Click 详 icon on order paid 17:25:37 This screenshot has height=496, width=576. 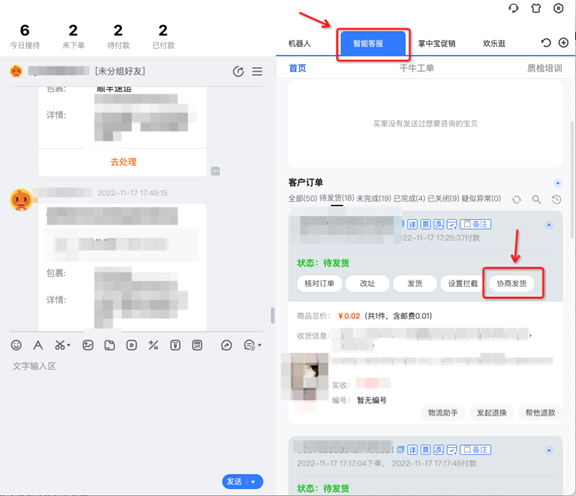[413, 224]
